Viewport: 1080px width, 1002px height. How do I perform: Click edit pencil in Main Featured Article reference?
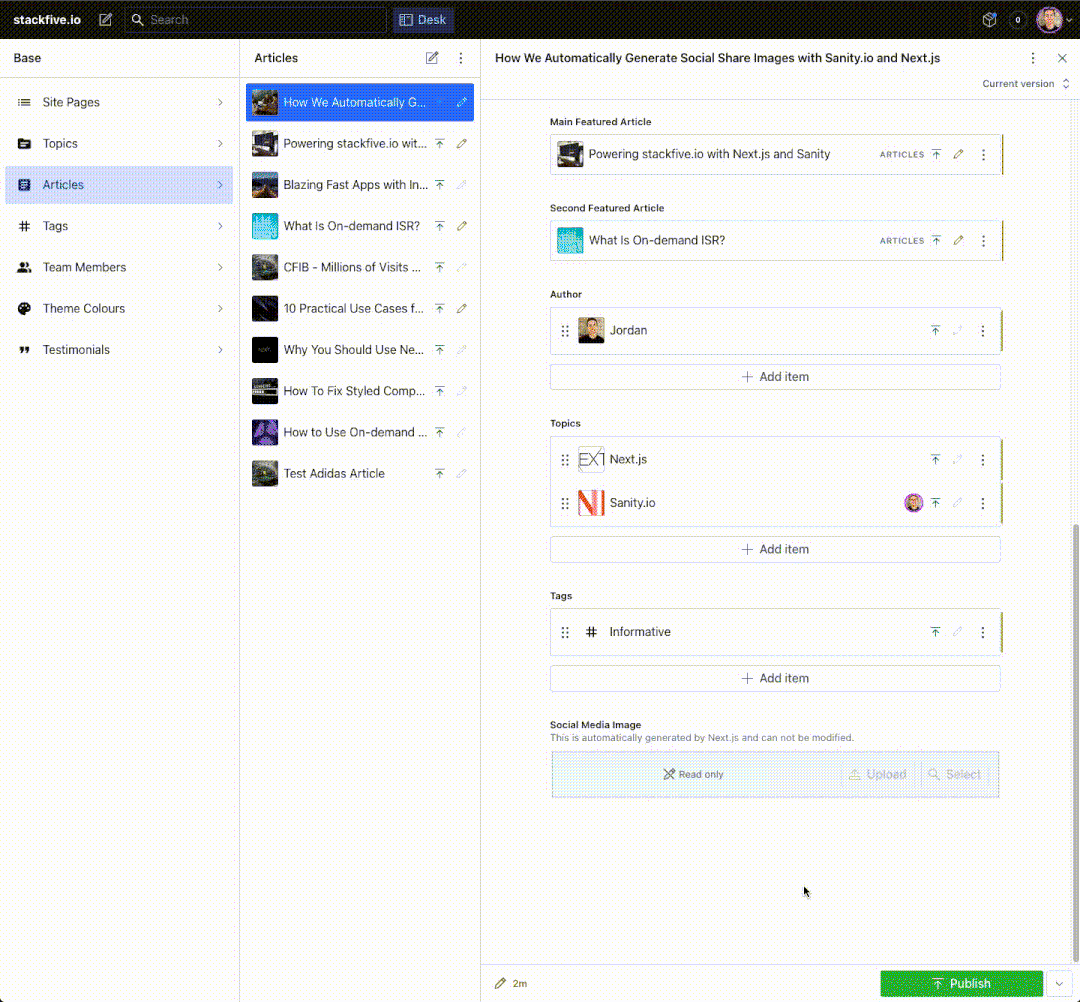coord(958,154)
